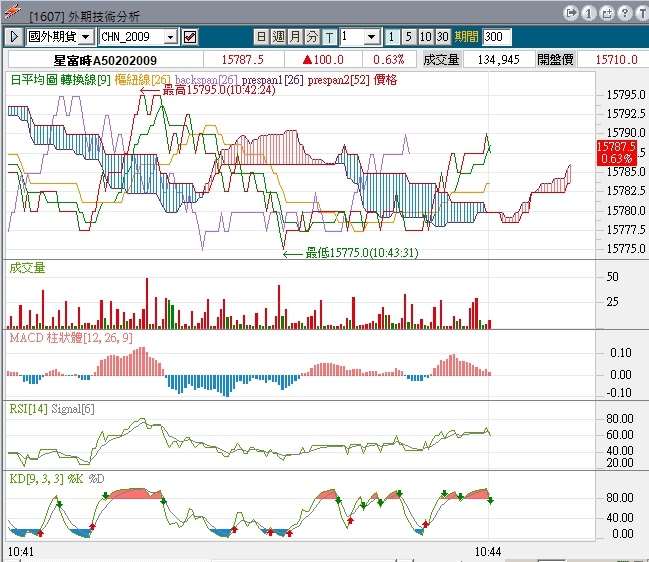Click the %K legend label

click(x=75, y=479)
